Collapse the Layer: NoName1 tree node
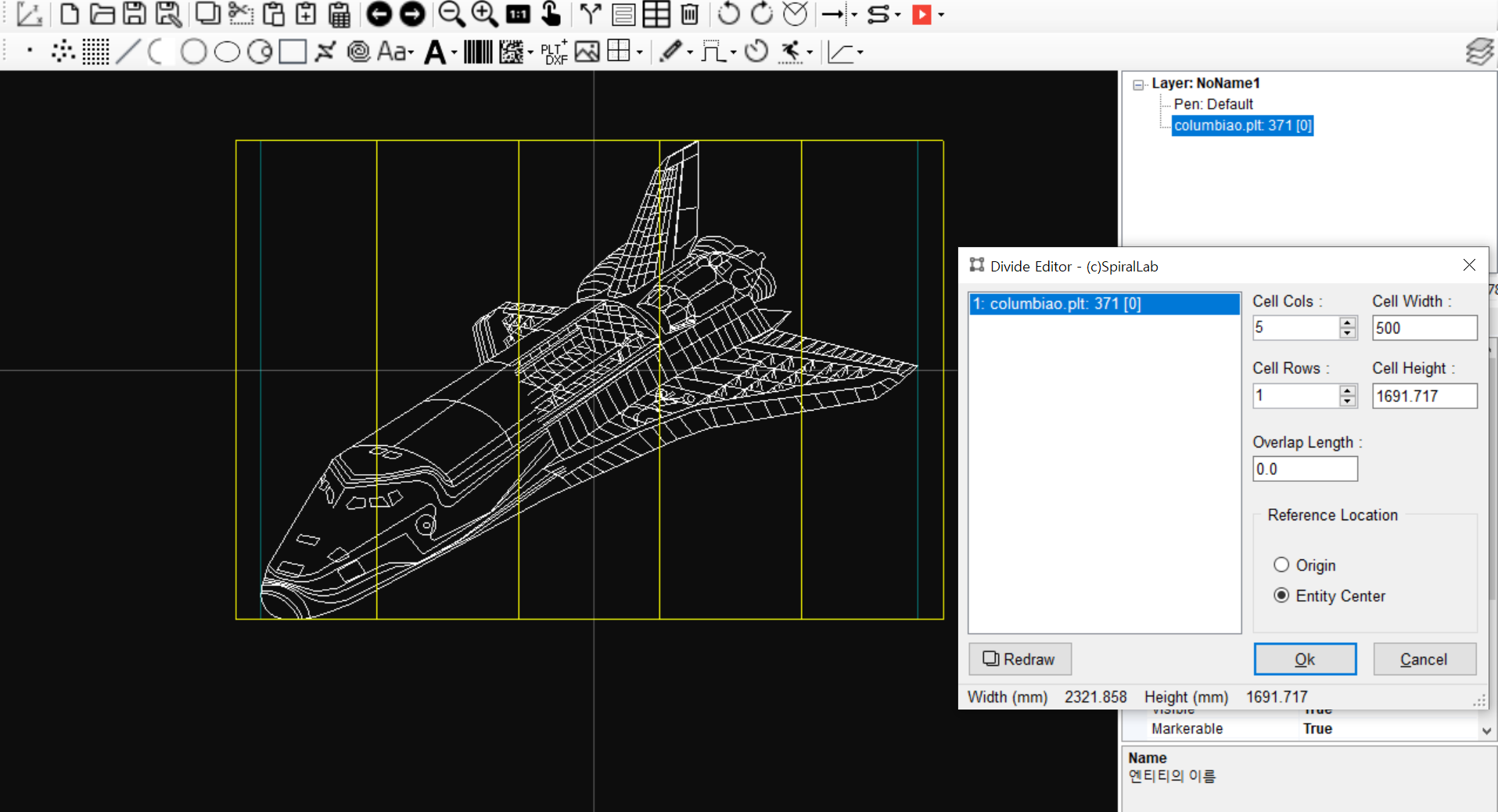The image size is (1498, 812). (1139, 84)
